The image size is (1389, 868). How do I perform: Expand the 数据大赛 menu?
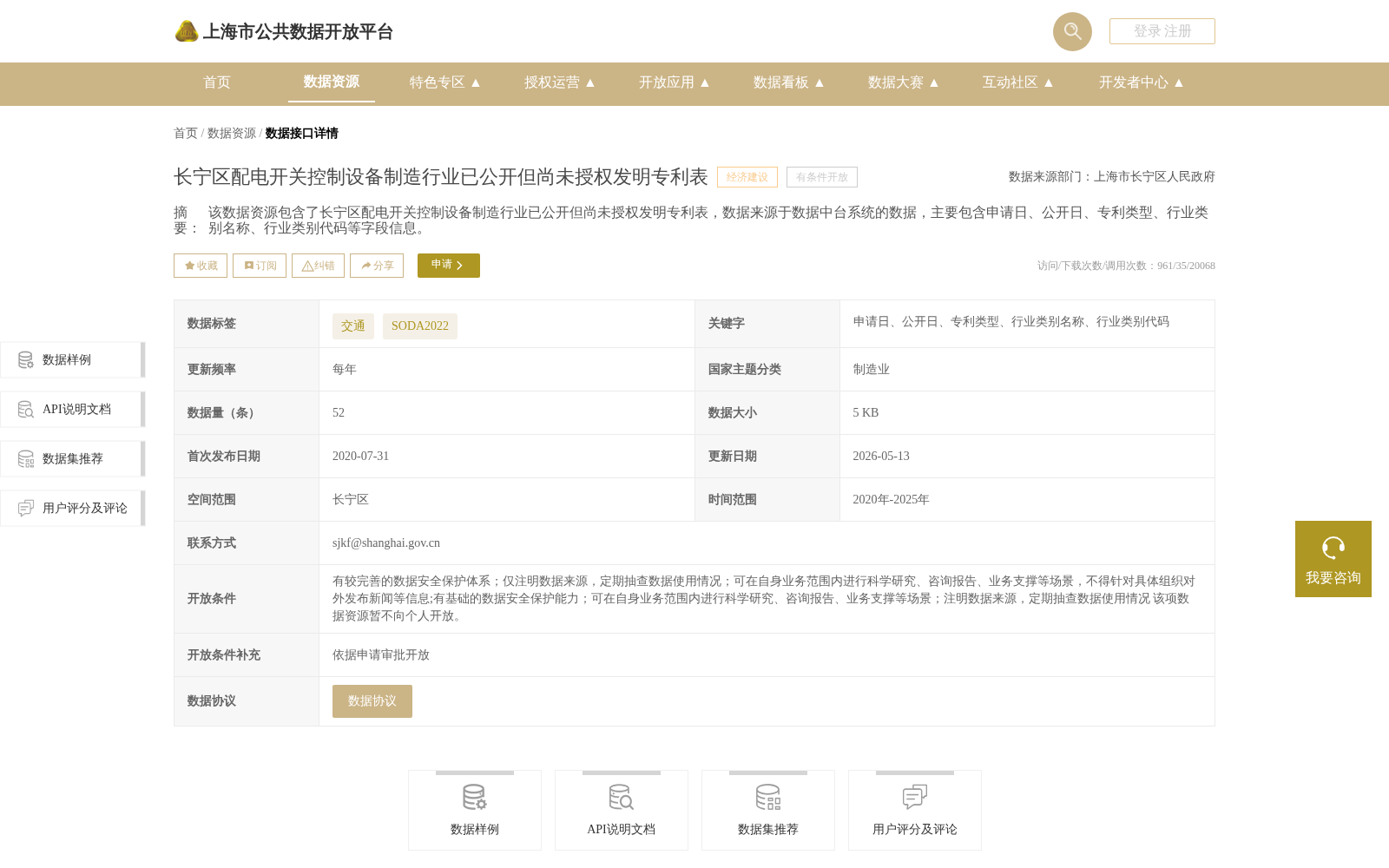(904, 82)
